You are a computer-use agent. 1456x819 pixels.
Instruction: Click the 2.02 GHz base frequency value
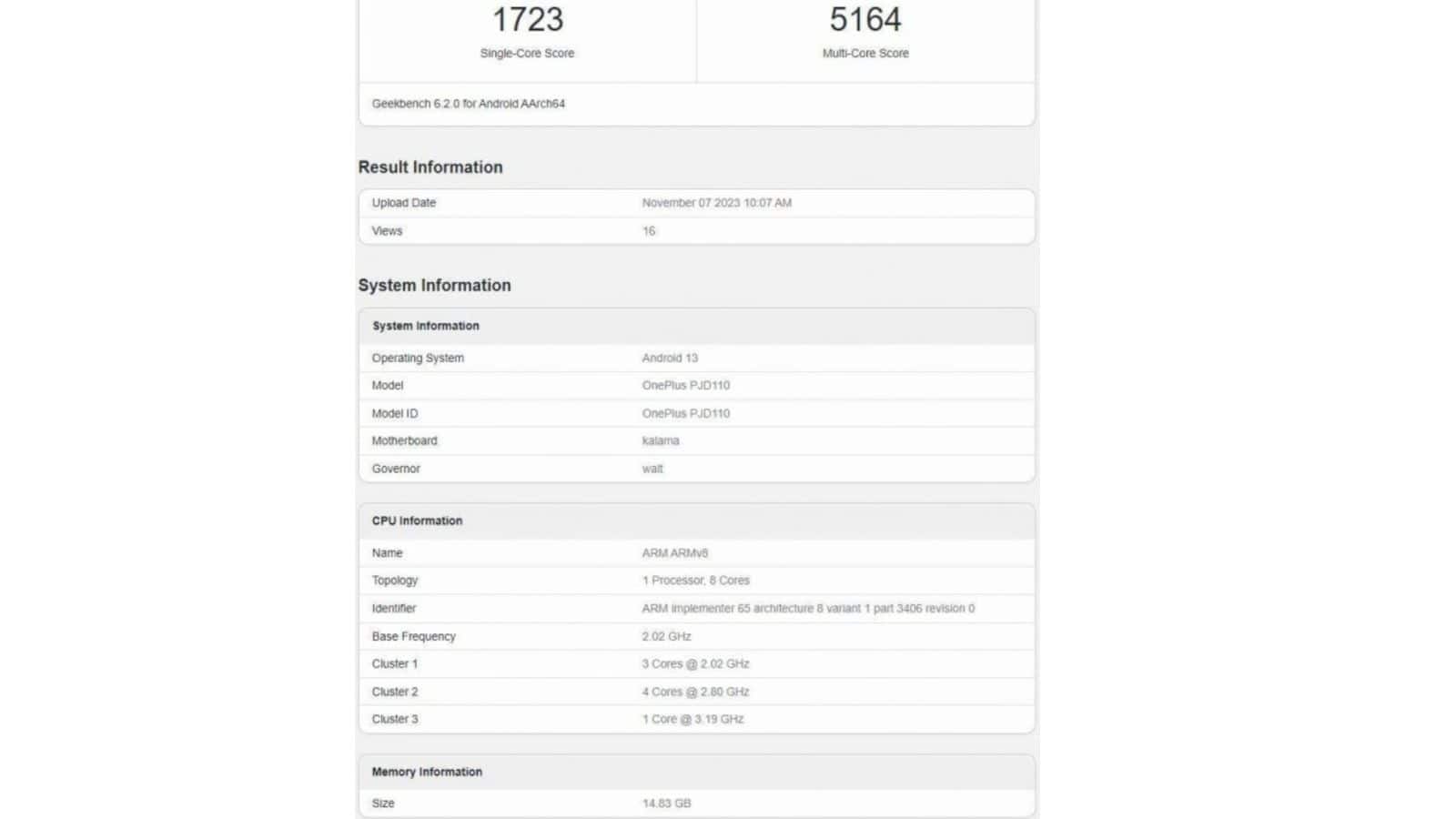(666, 636)
